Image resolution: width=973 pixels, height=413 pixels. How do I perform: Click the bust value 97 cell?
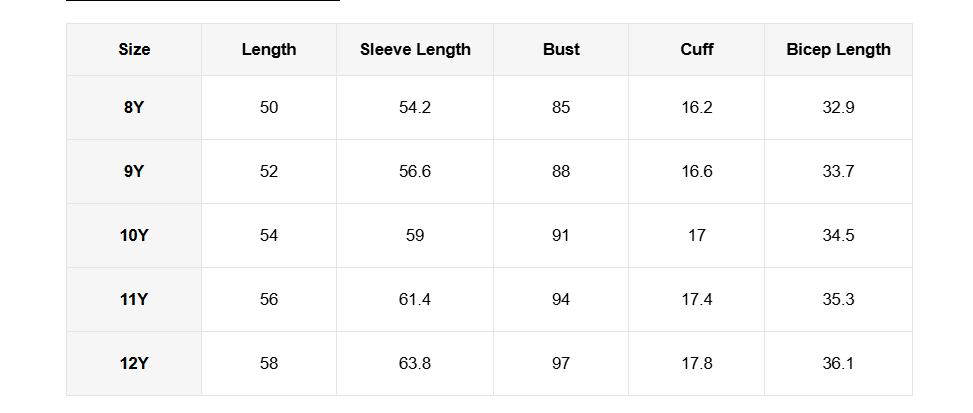[561, 363]
